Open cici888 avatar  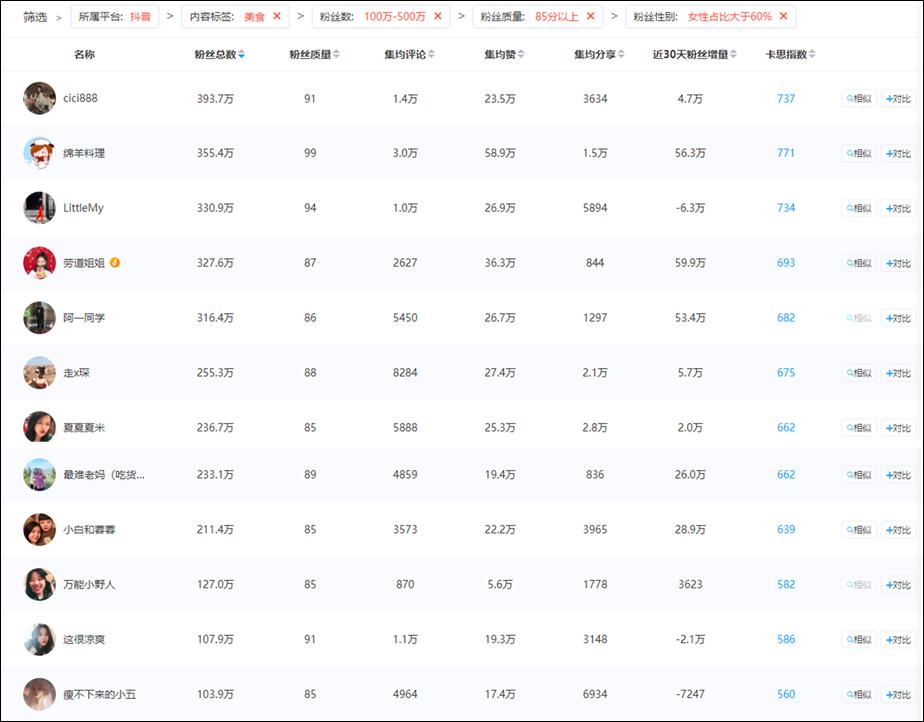pos(39,98)
